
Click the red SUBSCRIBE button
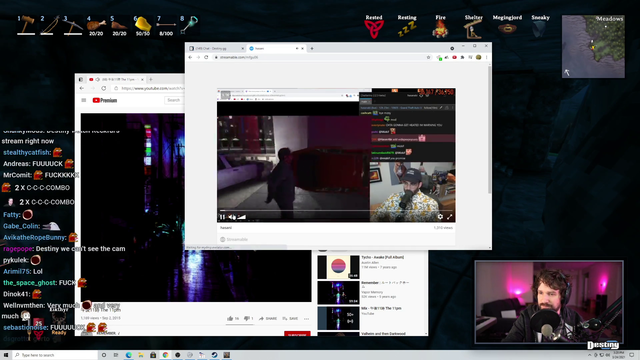pyautogui.click(x=297, y=334)
